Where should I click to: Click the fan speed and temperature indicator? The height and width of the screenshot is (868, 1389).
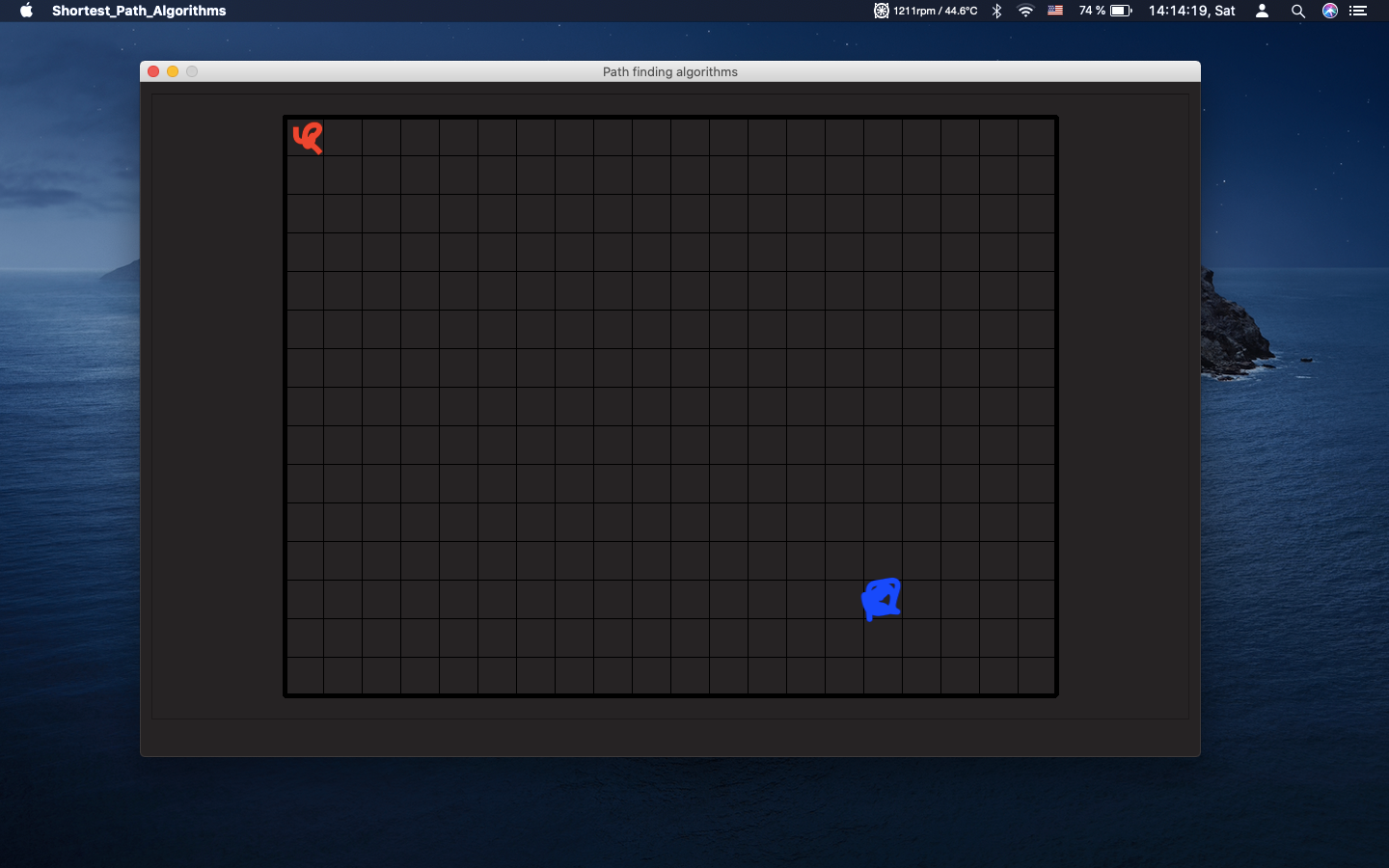[x=926, y=11]
